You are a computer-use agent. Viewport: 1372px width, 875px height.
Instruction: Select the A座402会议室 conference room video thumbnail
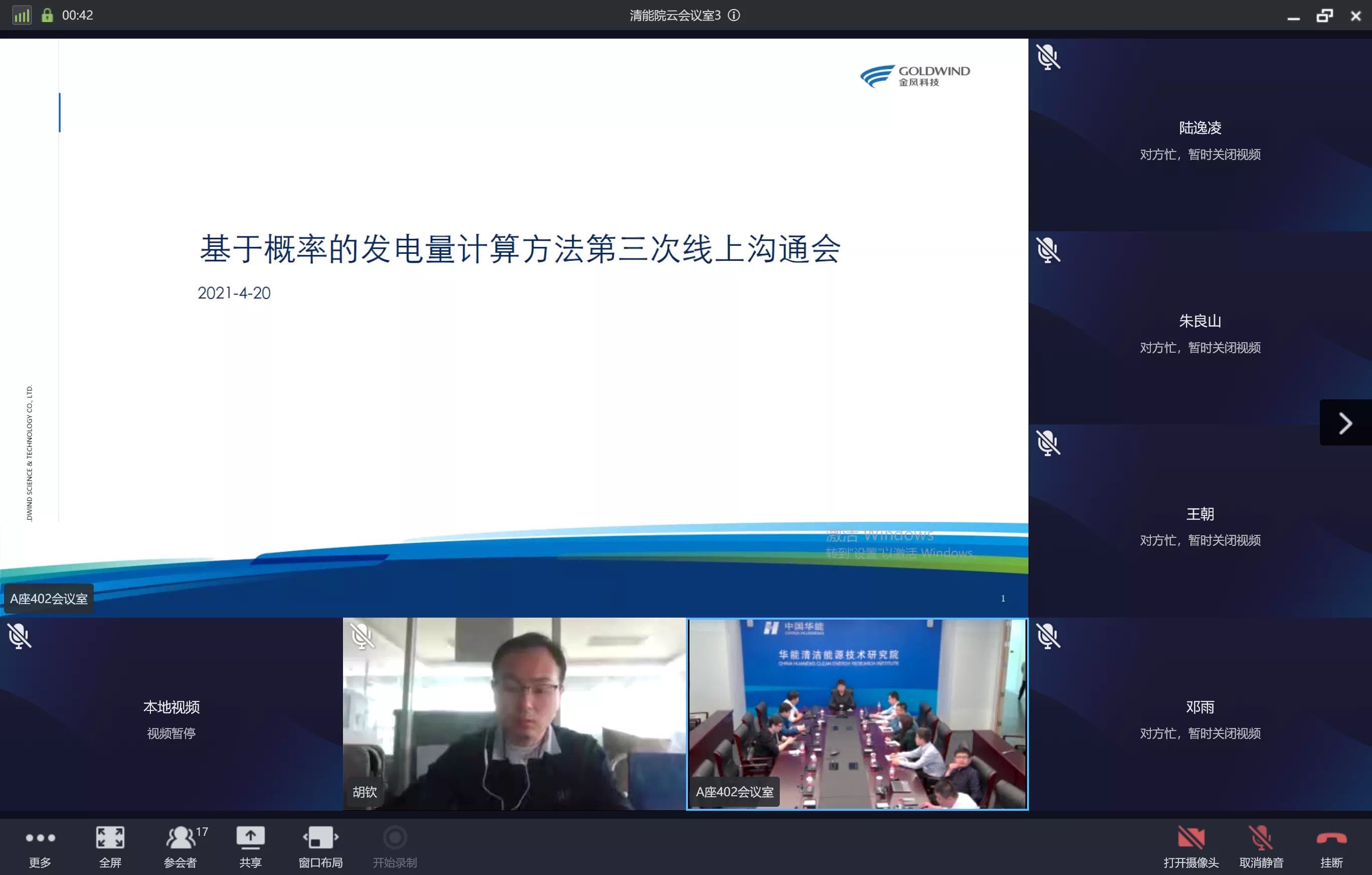[x=857, y=713]
